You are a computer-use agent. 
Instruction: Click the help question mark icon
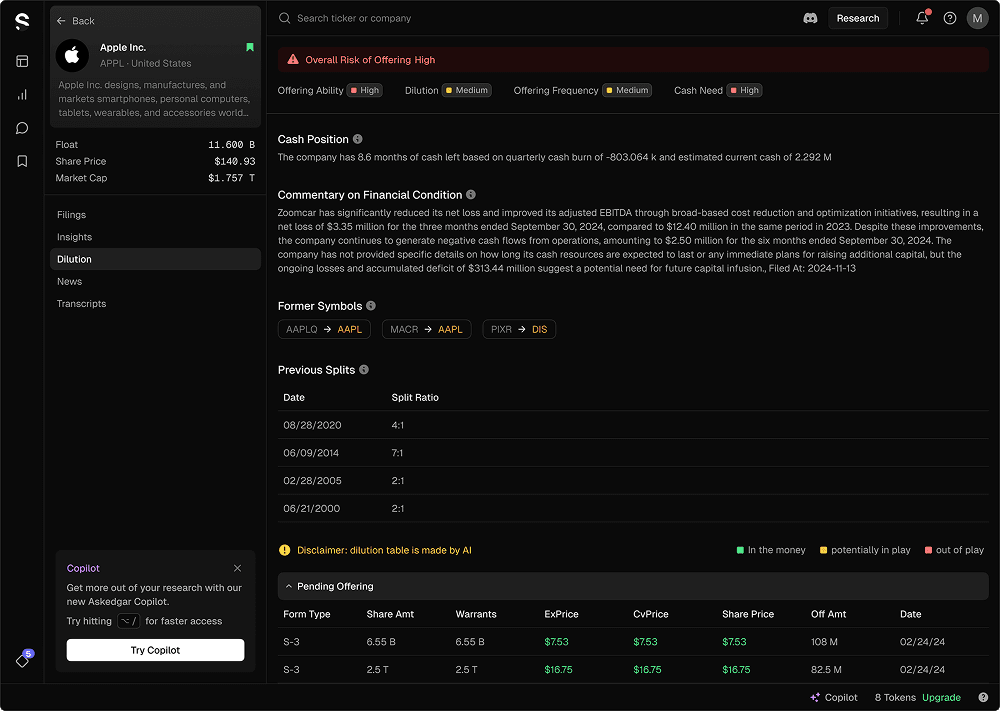click(949, 18)
